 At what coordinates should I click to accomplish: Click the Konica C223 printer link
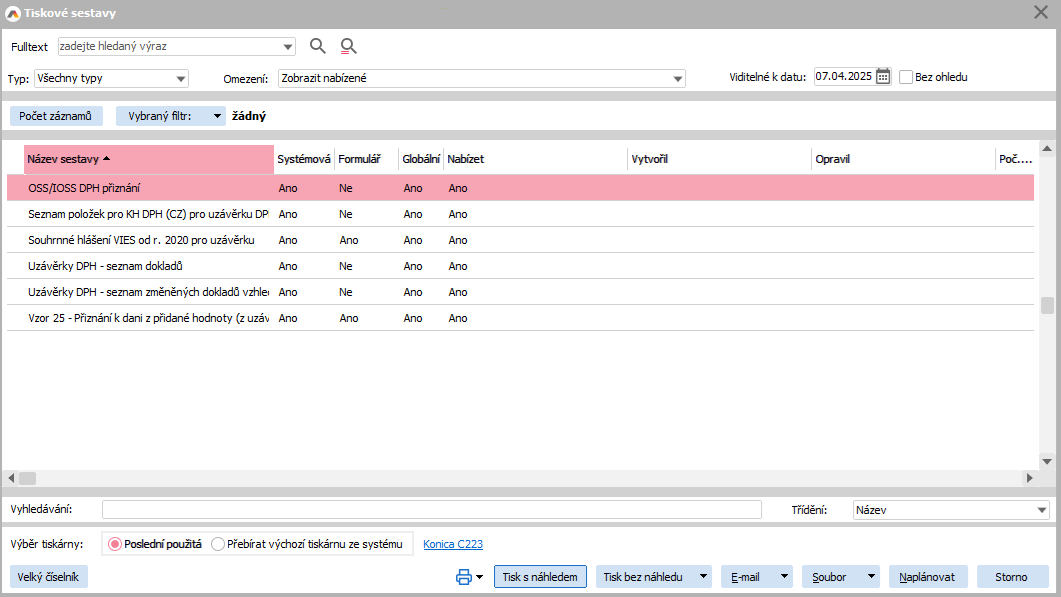(x=453, y=544)
